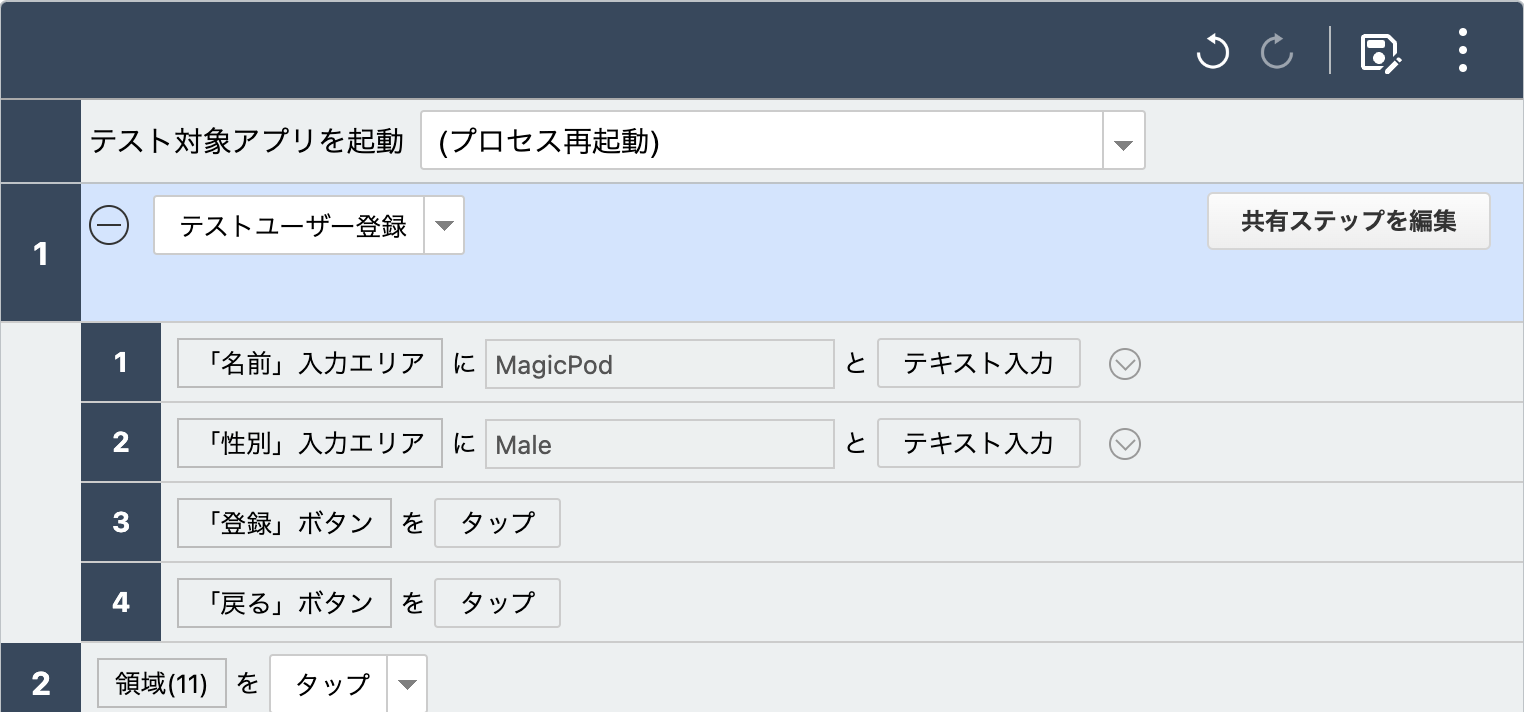Image resolution: width=1524 pixels, height=712 pixels.
Task: Click the 領域(11) element button
Action: 162,684
